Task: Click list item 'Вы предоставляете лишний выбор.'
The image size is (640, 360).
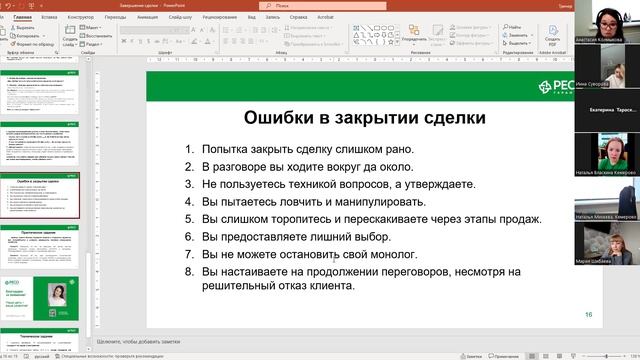Action: coord(296,237)
